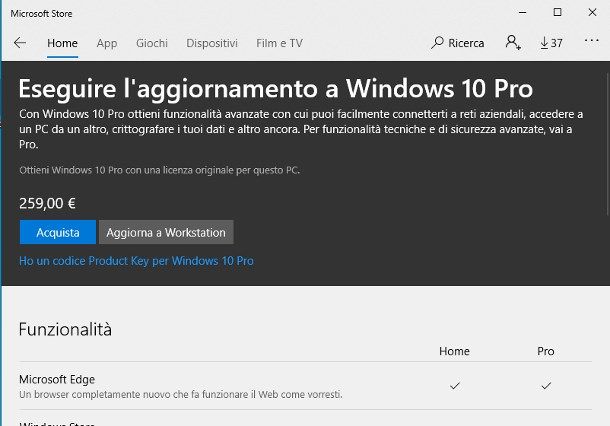Image resolution: width=610 pixels, height=426 pixels.
Task: Click the Home checkmark for Microsoft Edge
Action: pos(455,385)
